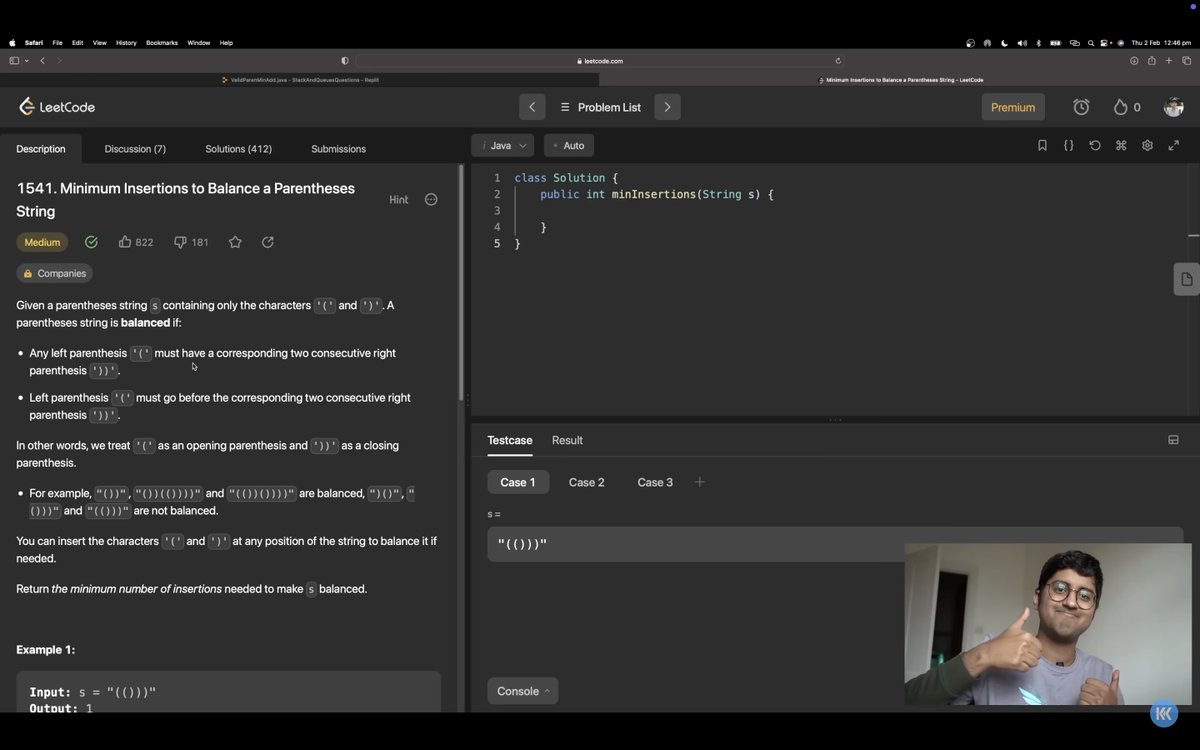Switch to the Result tab

(x=567, y=440)
